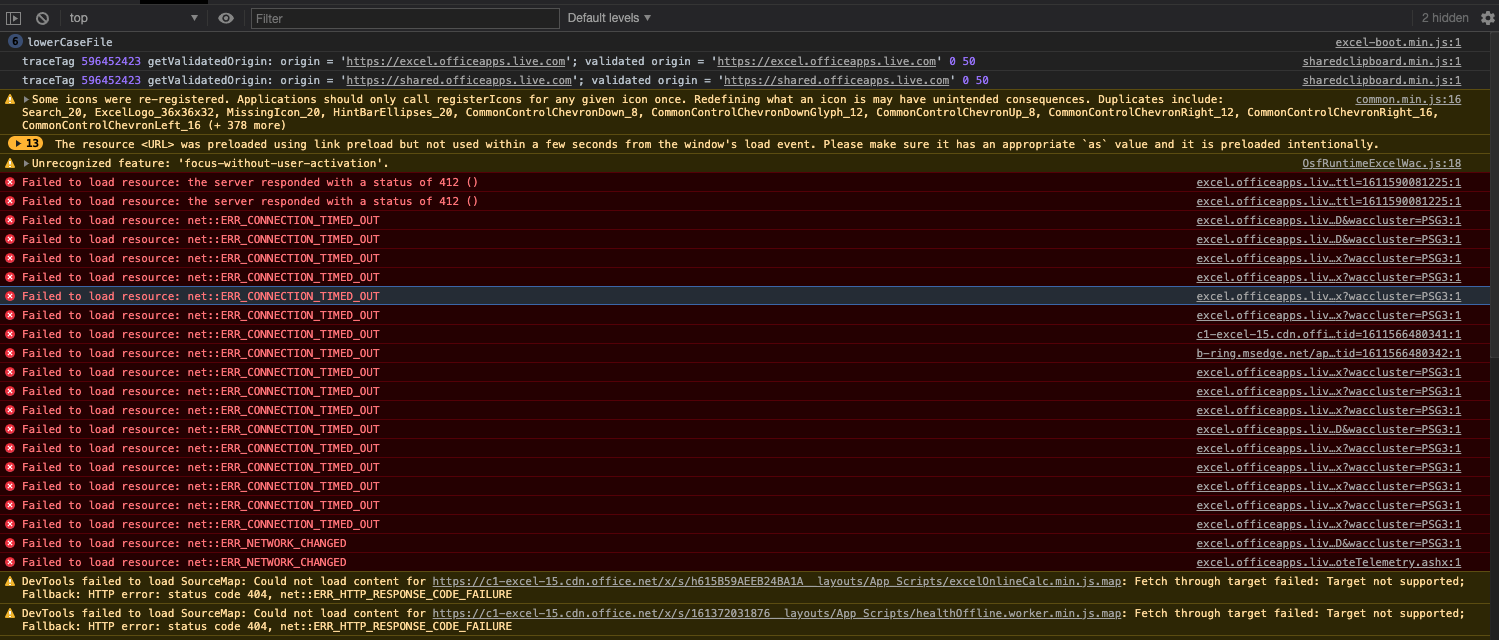Click the error icon on the oteTelemetry.ashx row

(10, 562)
